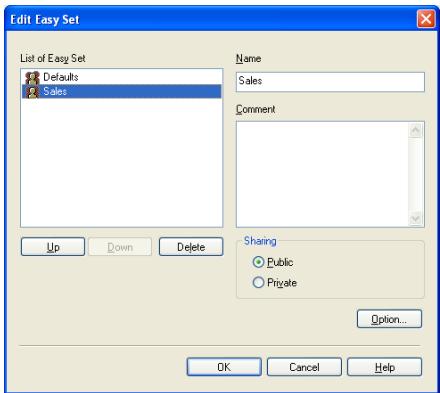Select the Sales entry in list
This screenshot has width=440, height=393.
(x=121, y=91)
